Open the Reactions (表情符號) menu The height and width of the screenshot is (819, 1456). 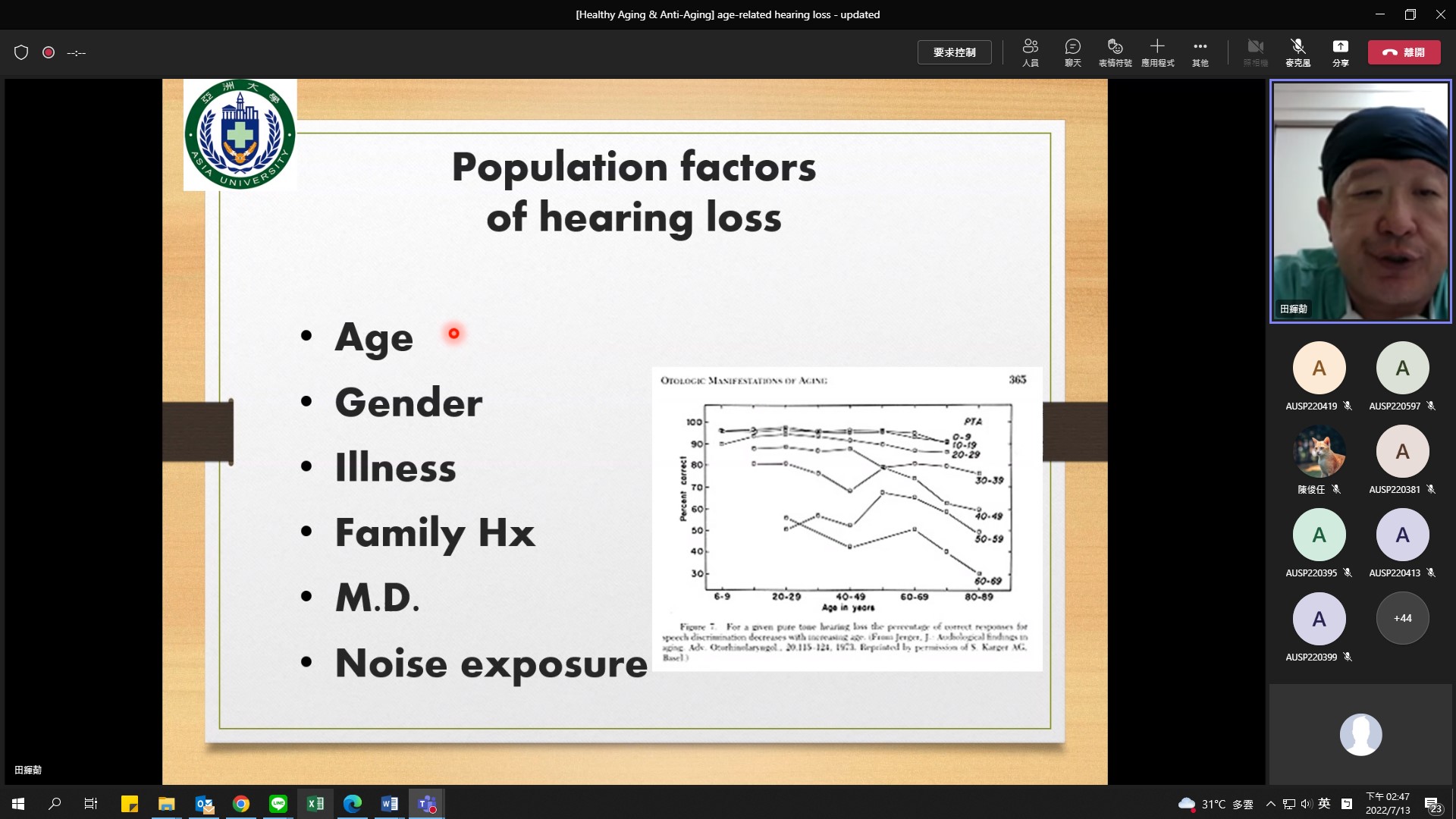point(1115,52)
